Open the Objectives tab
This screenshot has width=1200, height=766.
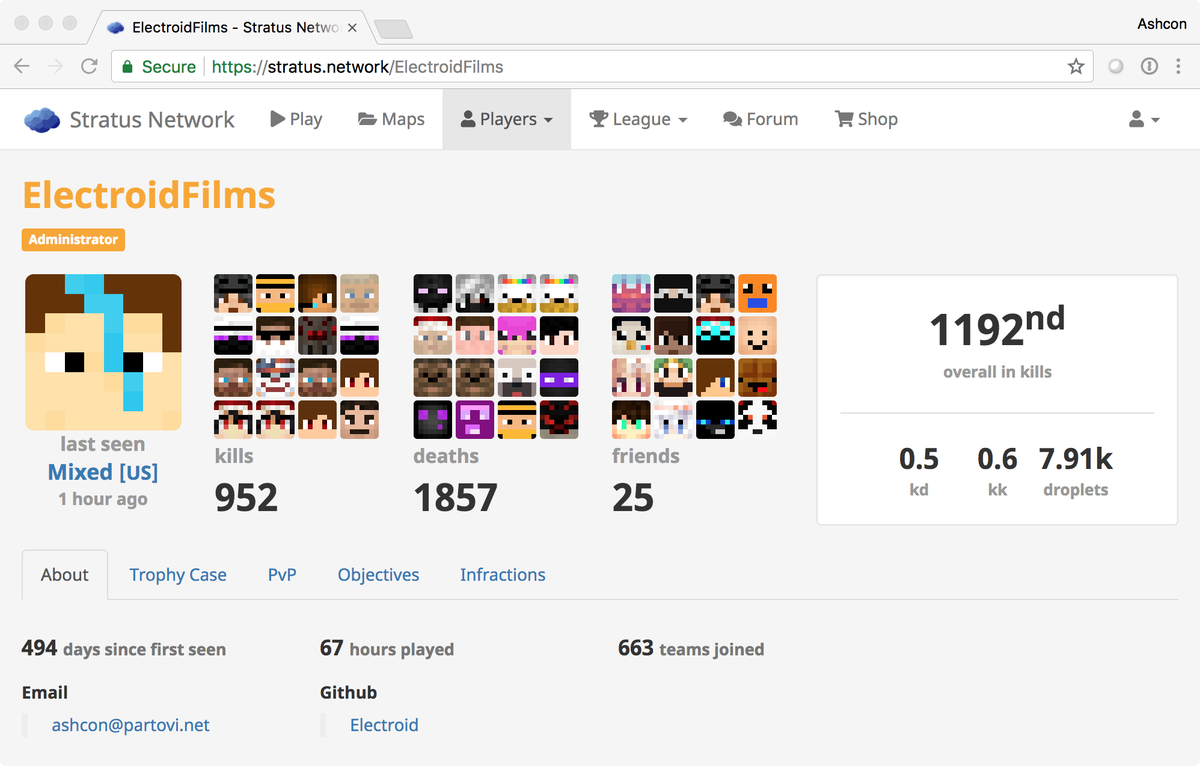(378, 575)
